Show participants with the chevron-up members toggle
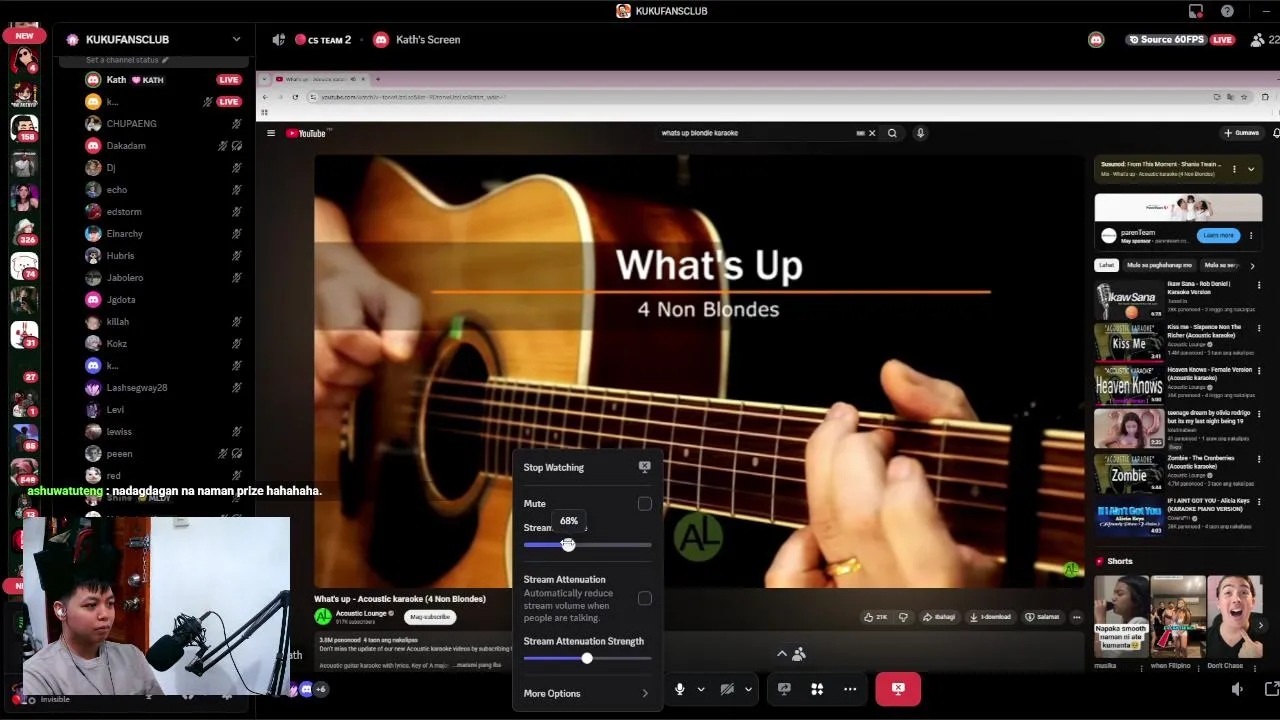This screenshot has height=720, width=1280. click(790, 654)
